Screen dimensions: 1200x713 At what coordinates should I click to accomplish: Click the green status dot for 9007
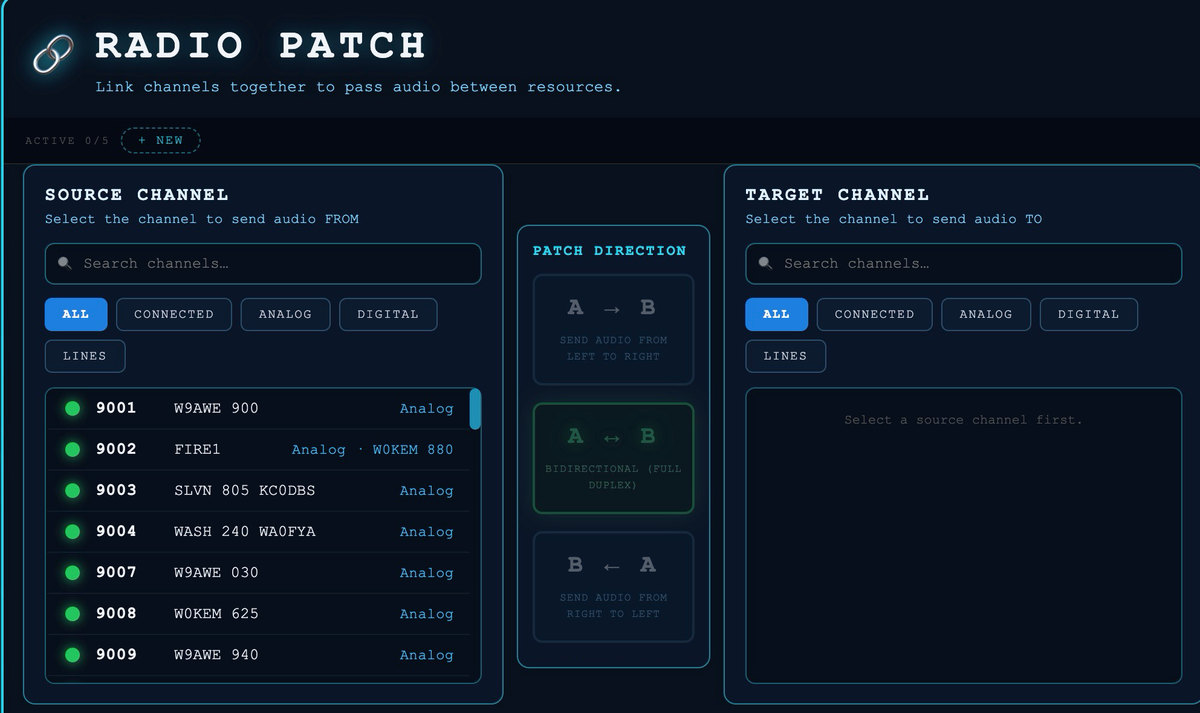click(x=72, y=573)
